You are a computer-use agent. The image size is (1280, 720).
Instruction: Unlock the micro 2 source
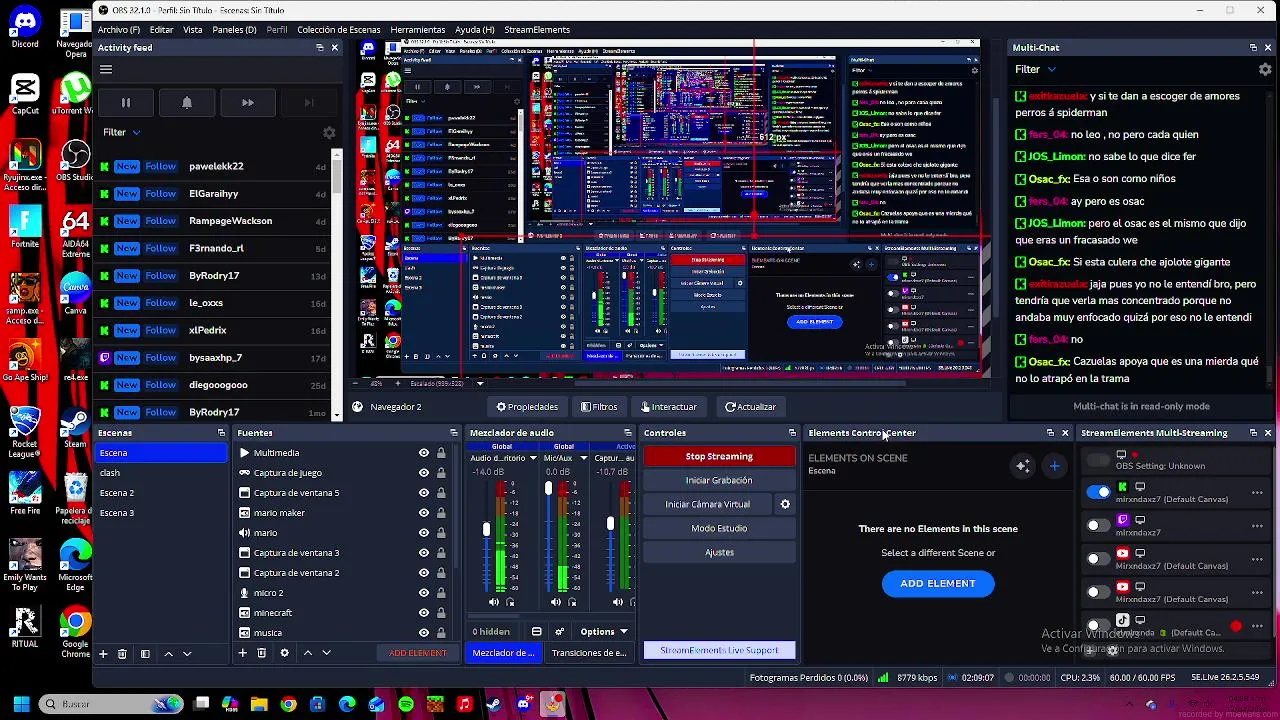pos(441,593)
